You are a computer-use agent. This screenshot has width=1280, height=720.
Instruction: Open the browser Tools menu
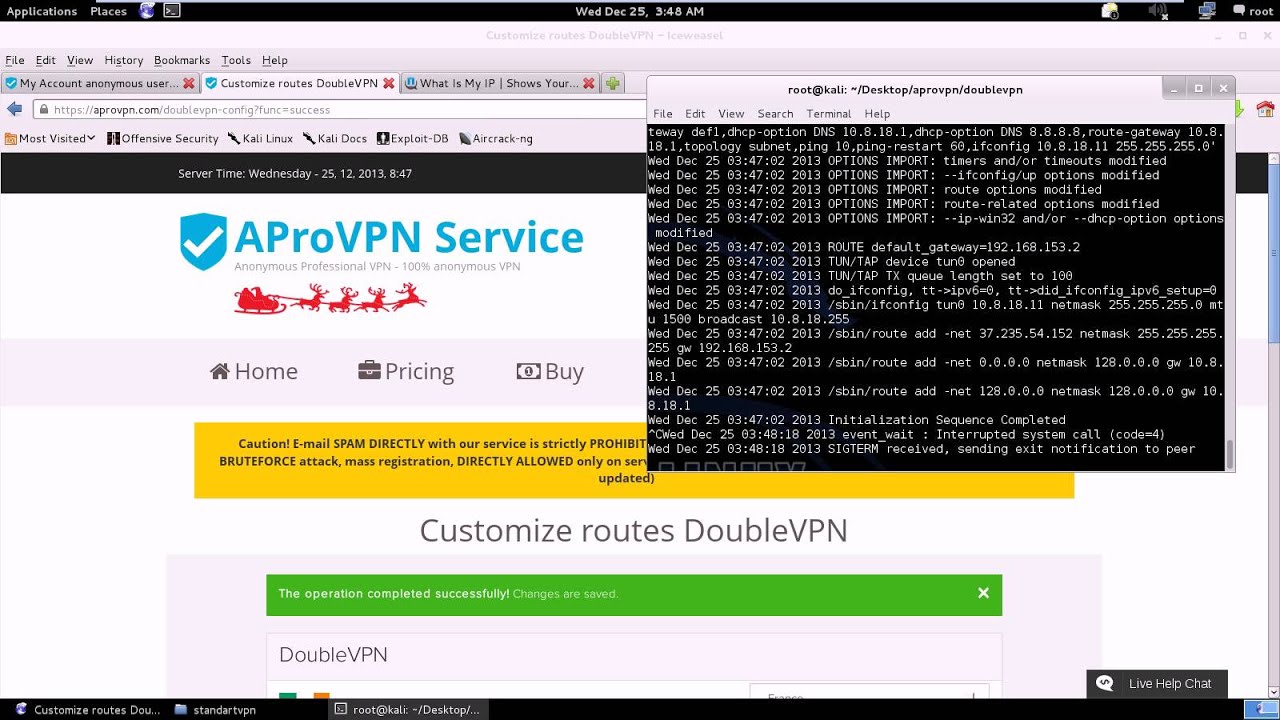point(236,60)
